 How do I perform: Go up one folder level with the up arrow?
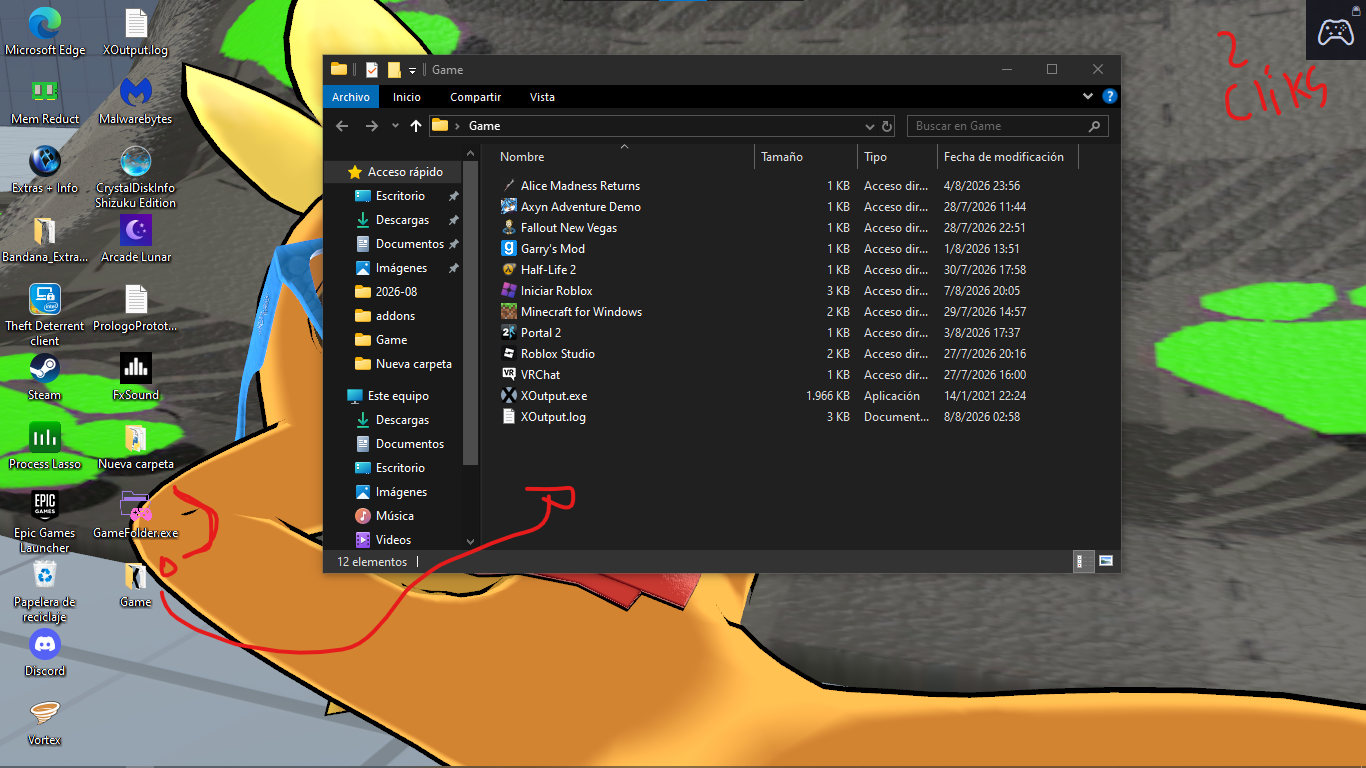416,126
